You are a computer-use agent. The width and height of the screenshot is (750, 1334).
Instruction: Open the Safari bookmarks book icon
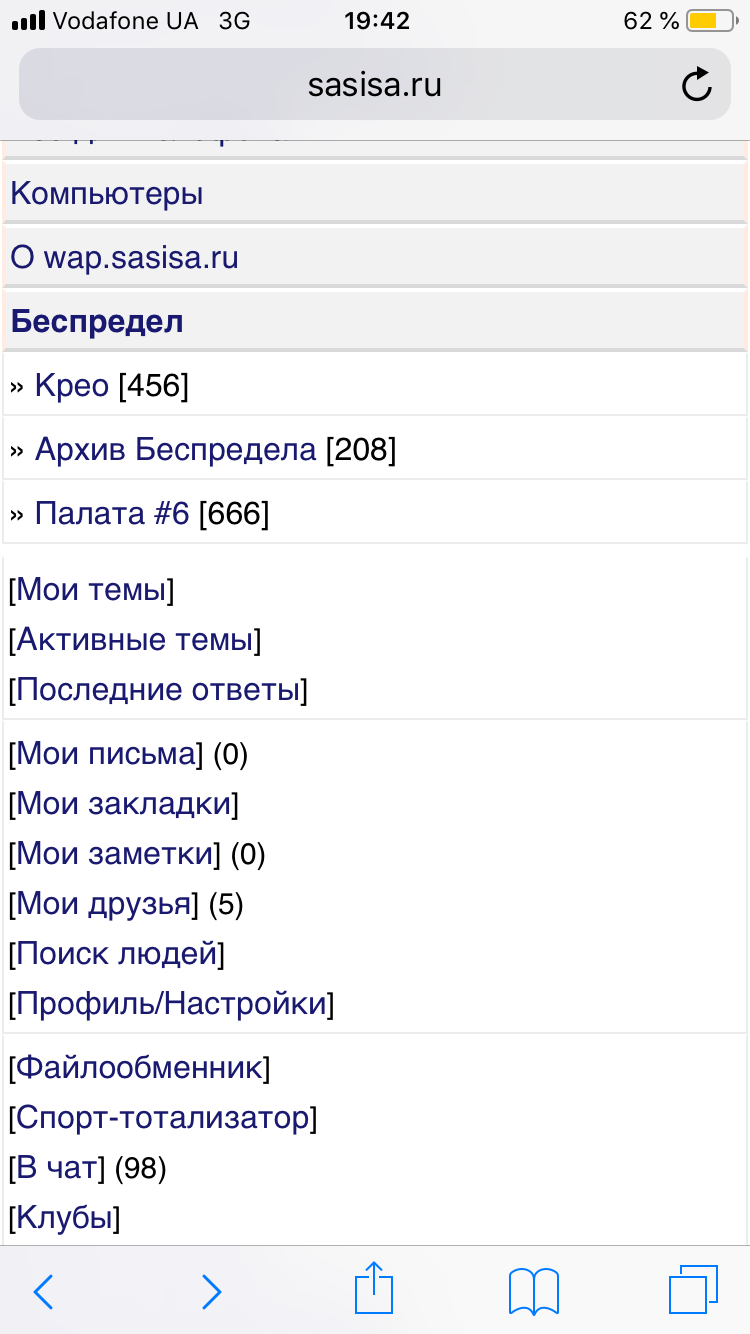pos(534,1291)
